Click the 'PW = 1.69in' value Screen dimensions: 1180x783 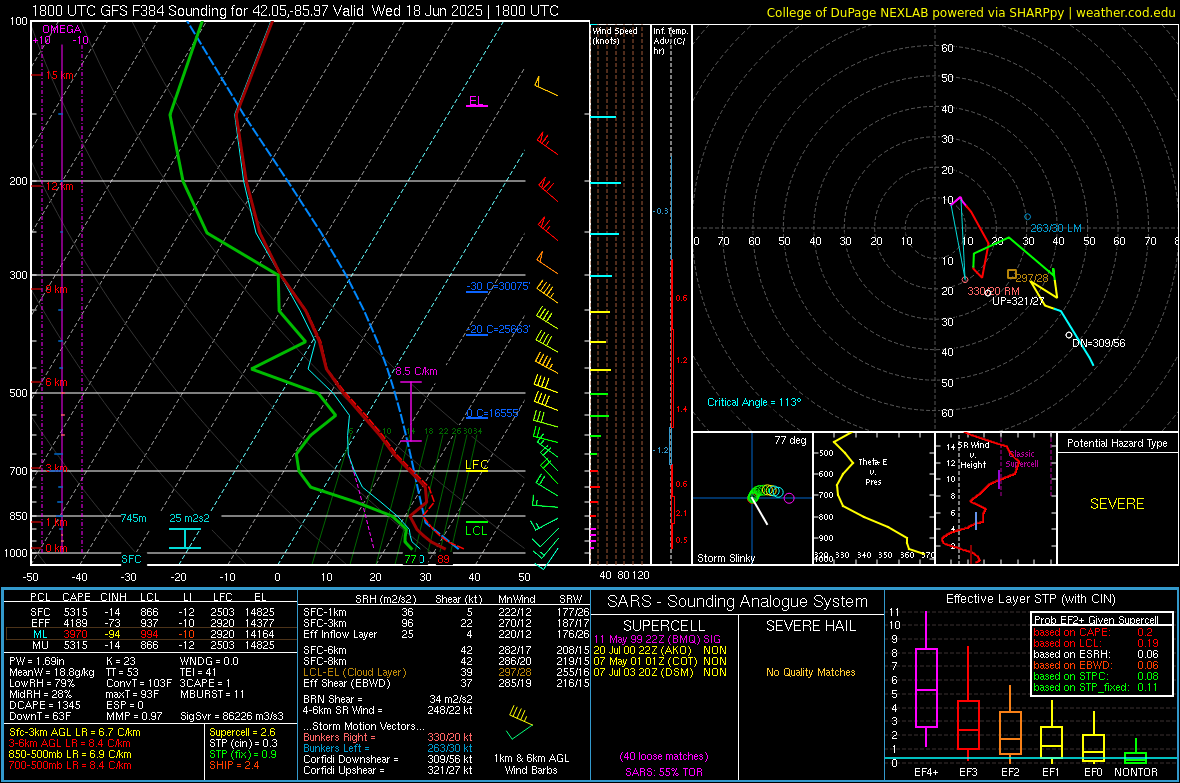tap(37, 661)
